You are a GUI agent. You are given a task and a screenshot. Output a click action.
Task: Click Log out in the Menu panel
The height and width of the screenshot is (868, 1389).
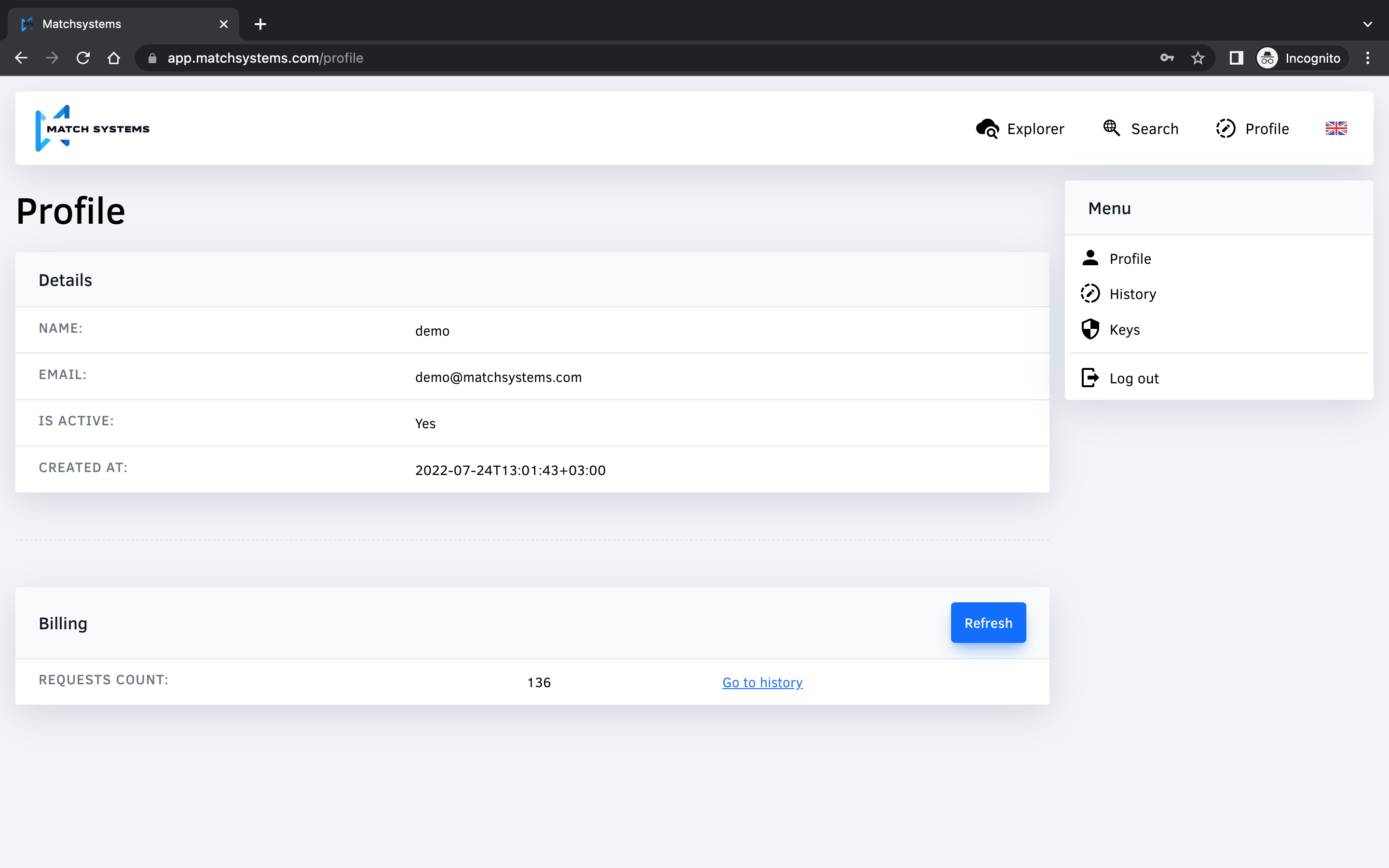(x=1133, y=378)
